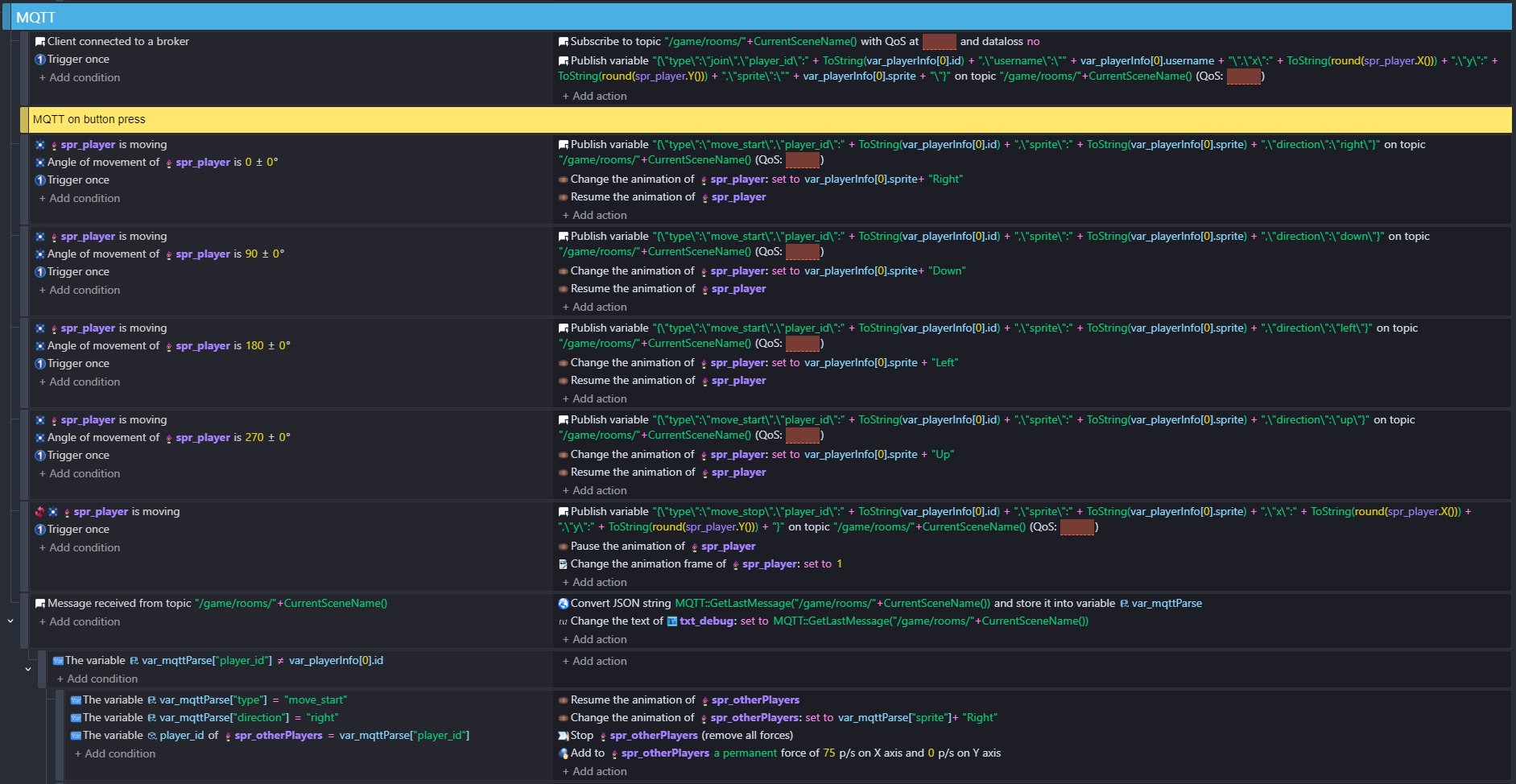Add action below the permanent force action

(x=595, y=772)
